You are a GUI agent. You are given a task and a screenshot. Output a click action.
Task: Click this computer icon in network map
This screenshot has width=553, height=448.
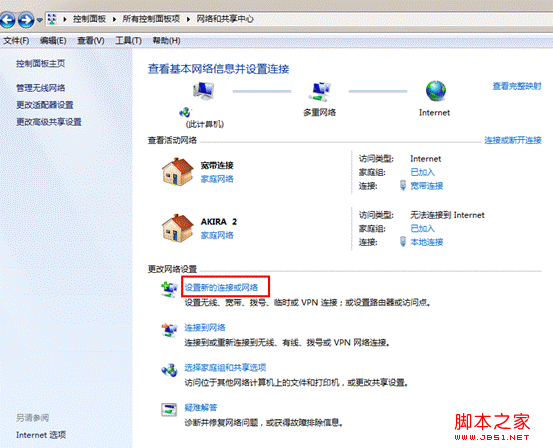coord(203,91)
